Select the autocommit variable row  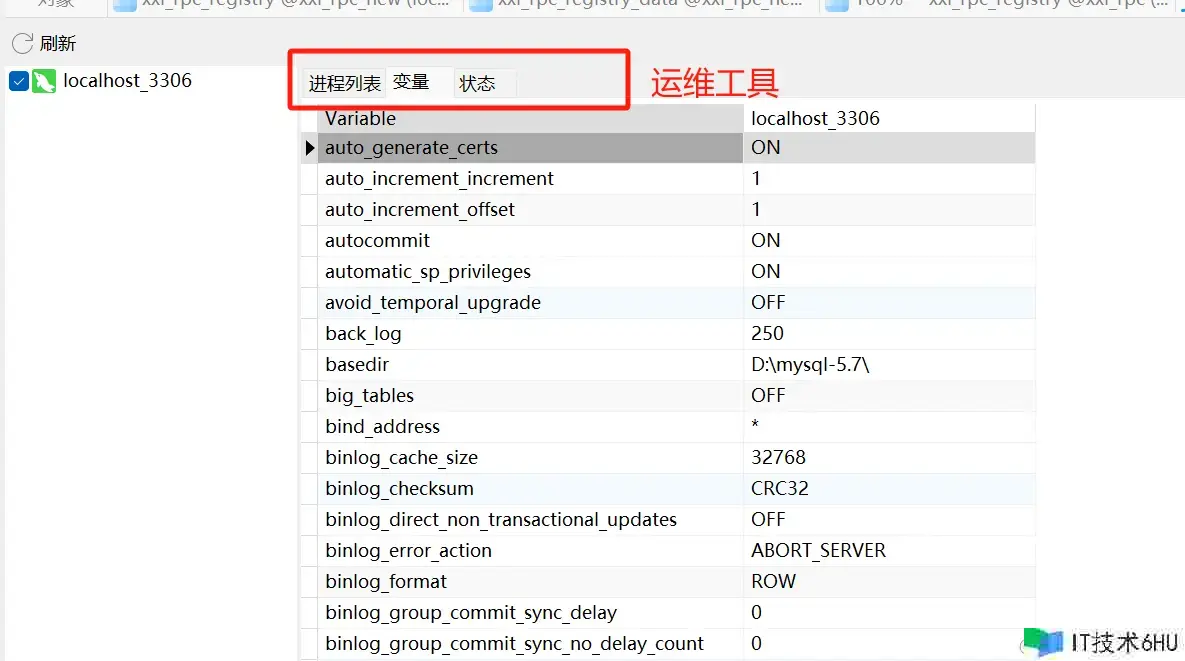click(377, 240)
